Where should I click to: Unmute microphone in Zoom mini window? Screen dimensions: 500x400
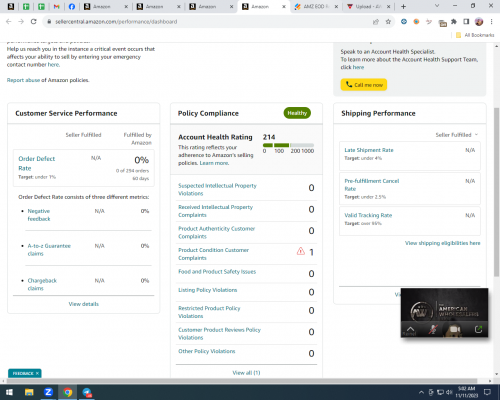pyautogui.click(x=433, y=330)
